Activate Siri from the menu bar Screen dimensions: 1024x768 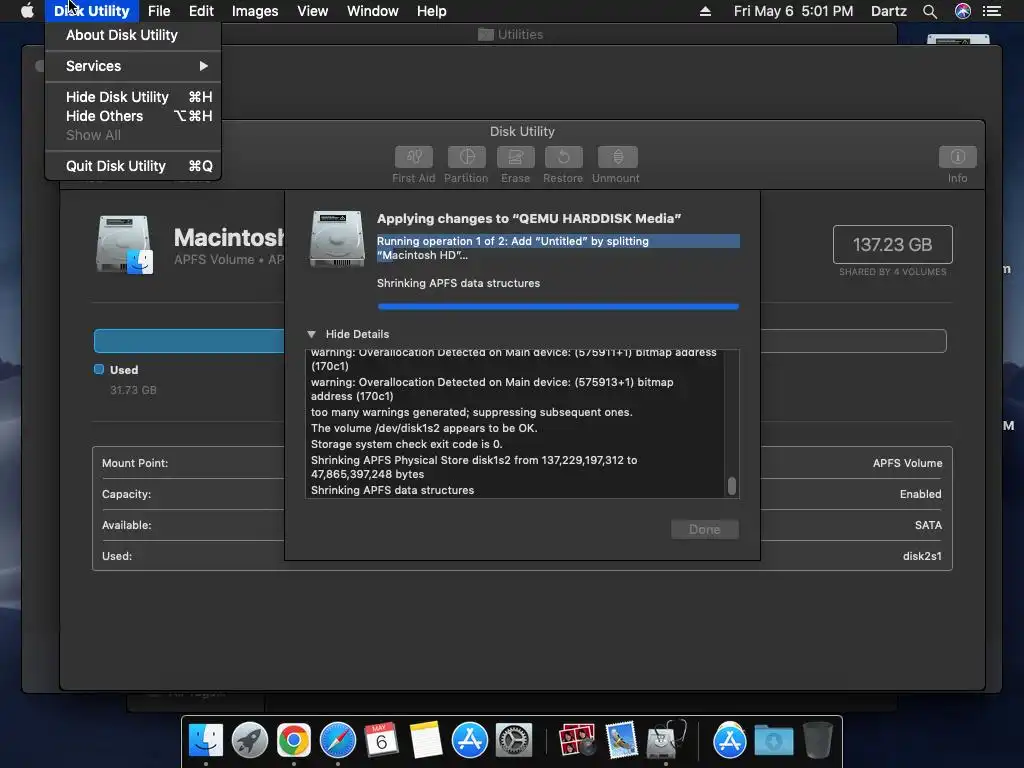pyautogui.click(x=963, y=11)
